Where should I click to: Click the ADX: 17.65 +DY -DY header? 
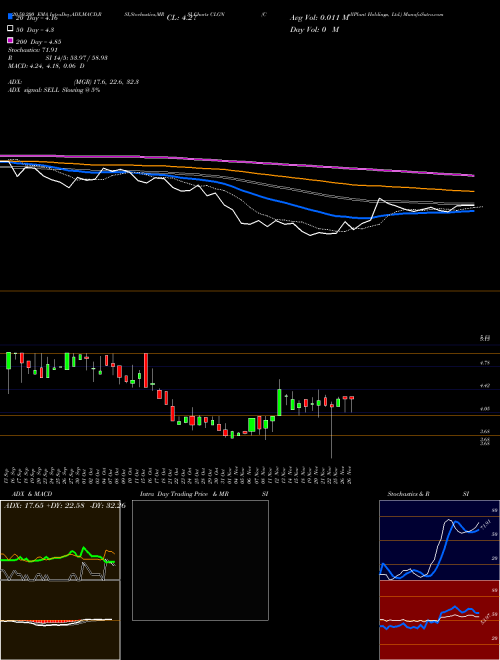64,506
